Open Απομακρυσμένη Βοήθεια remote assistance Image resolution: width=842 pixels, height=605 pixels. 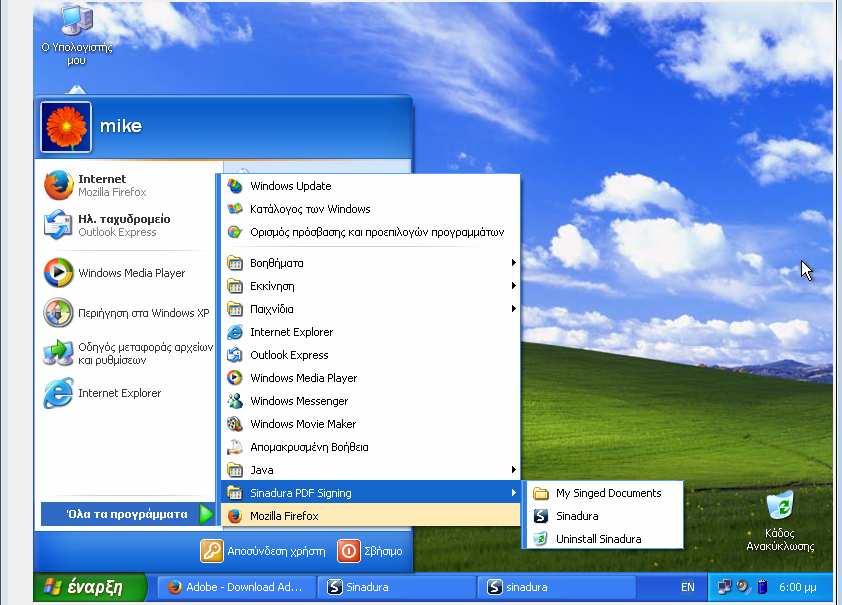pyautogui.click(x=371, y=447)
